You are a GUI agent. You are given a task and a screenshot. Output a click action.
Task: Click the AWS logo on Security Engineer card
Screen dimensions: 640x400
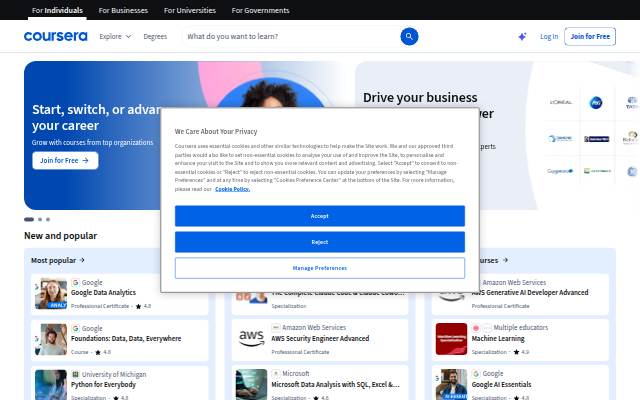coord(251,339)
